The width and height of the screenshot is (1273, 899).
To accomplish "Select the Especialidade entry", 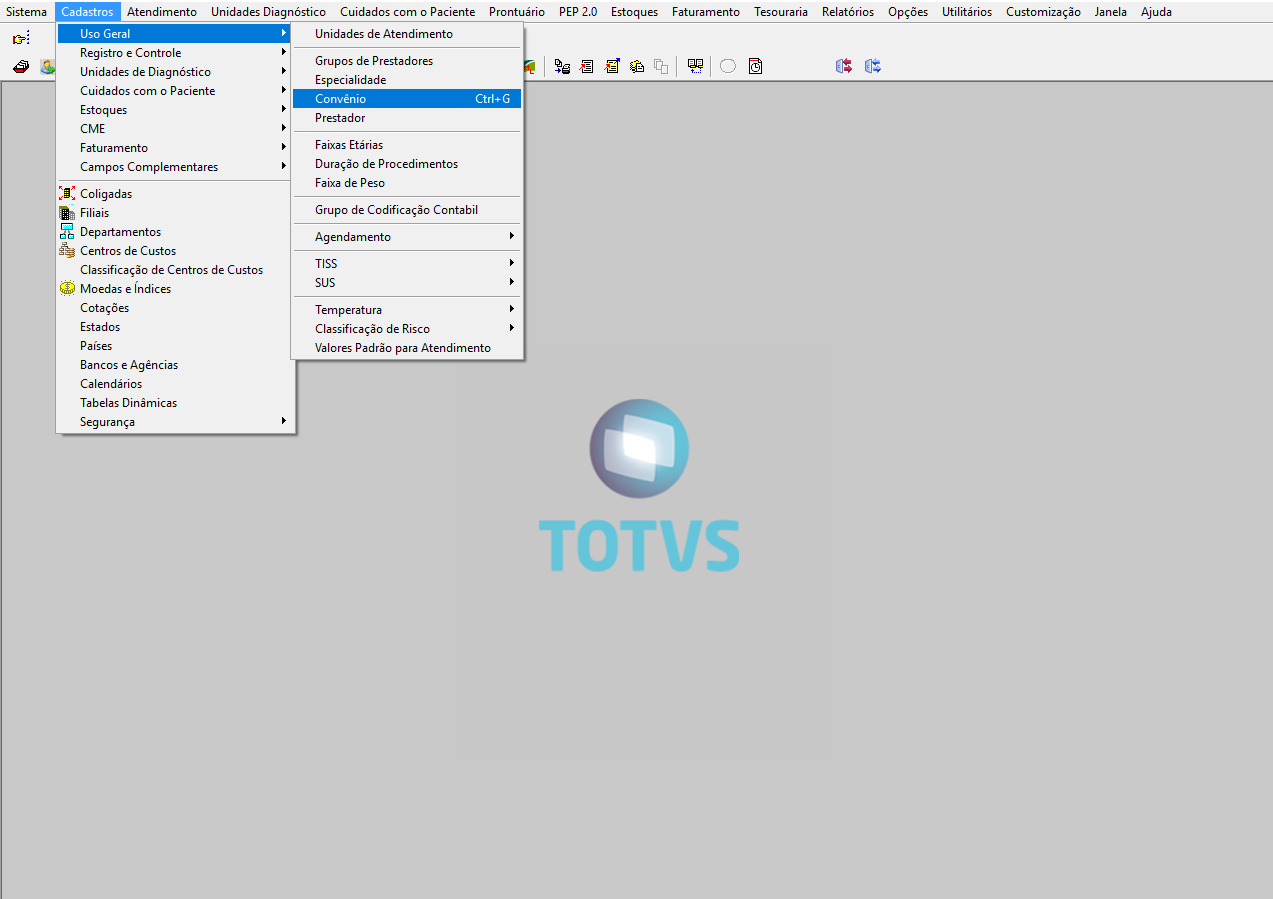I will click(407, 80).
